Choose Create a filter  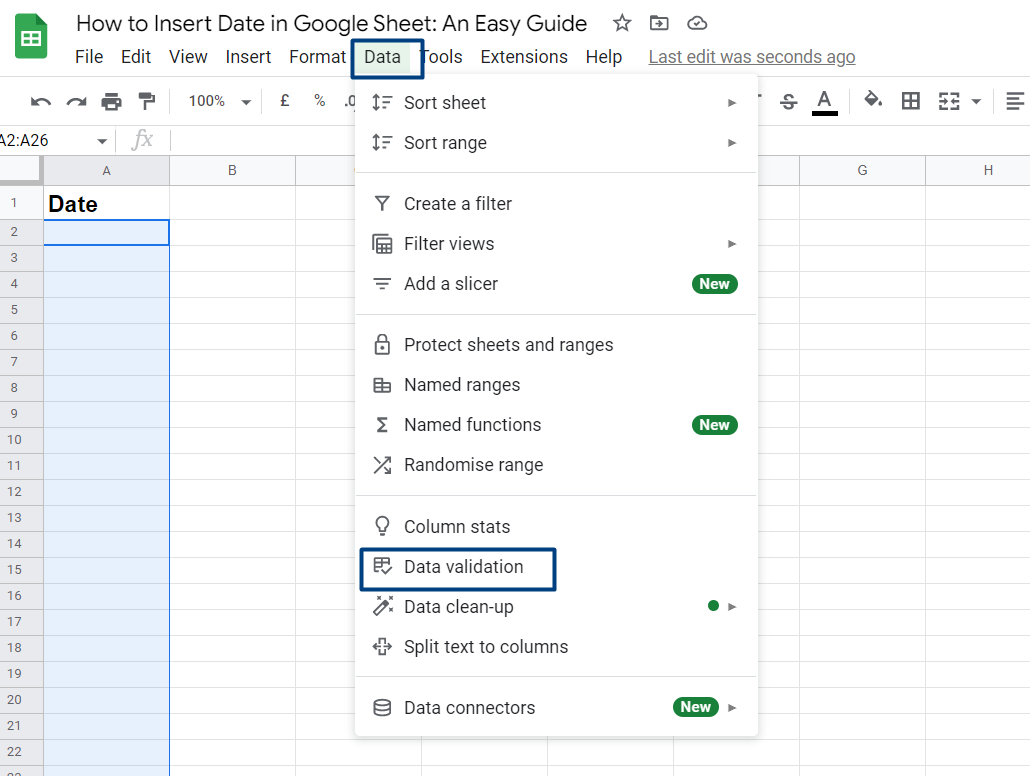pyautogui.click(x=556, y=204)
